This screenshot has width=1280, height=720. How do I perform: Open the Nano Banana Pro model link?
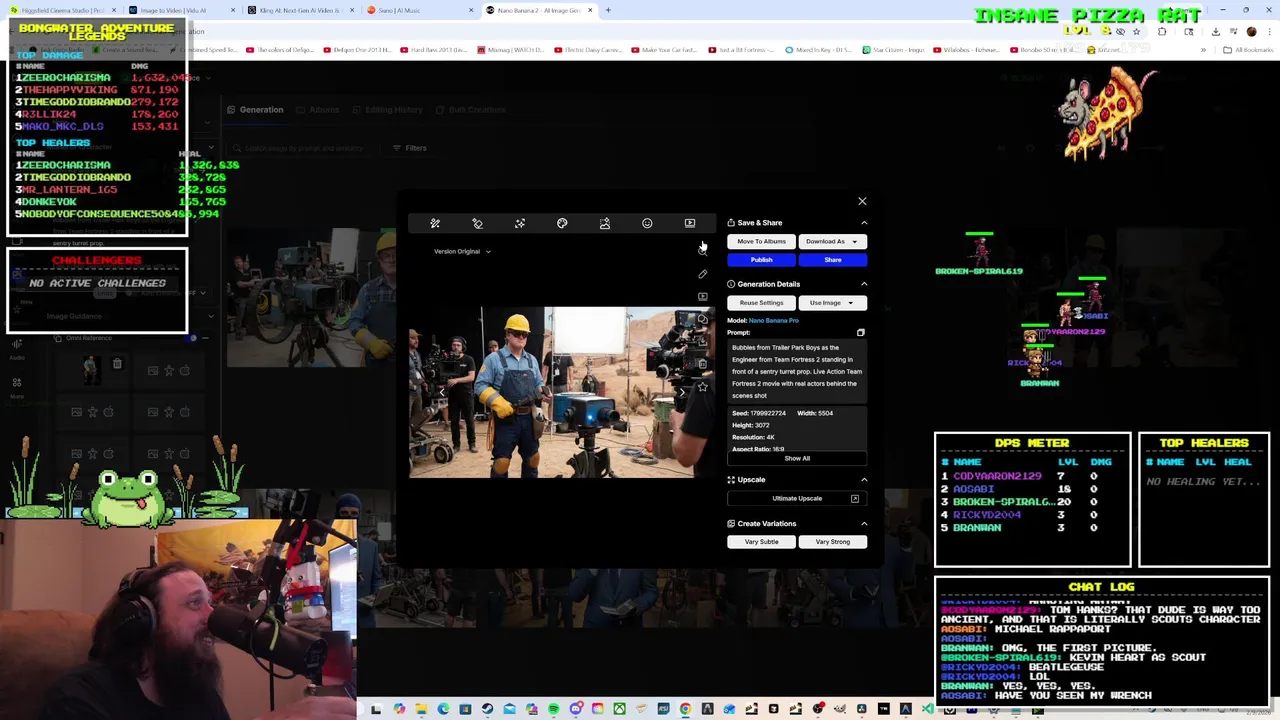(x=774, y=321)
